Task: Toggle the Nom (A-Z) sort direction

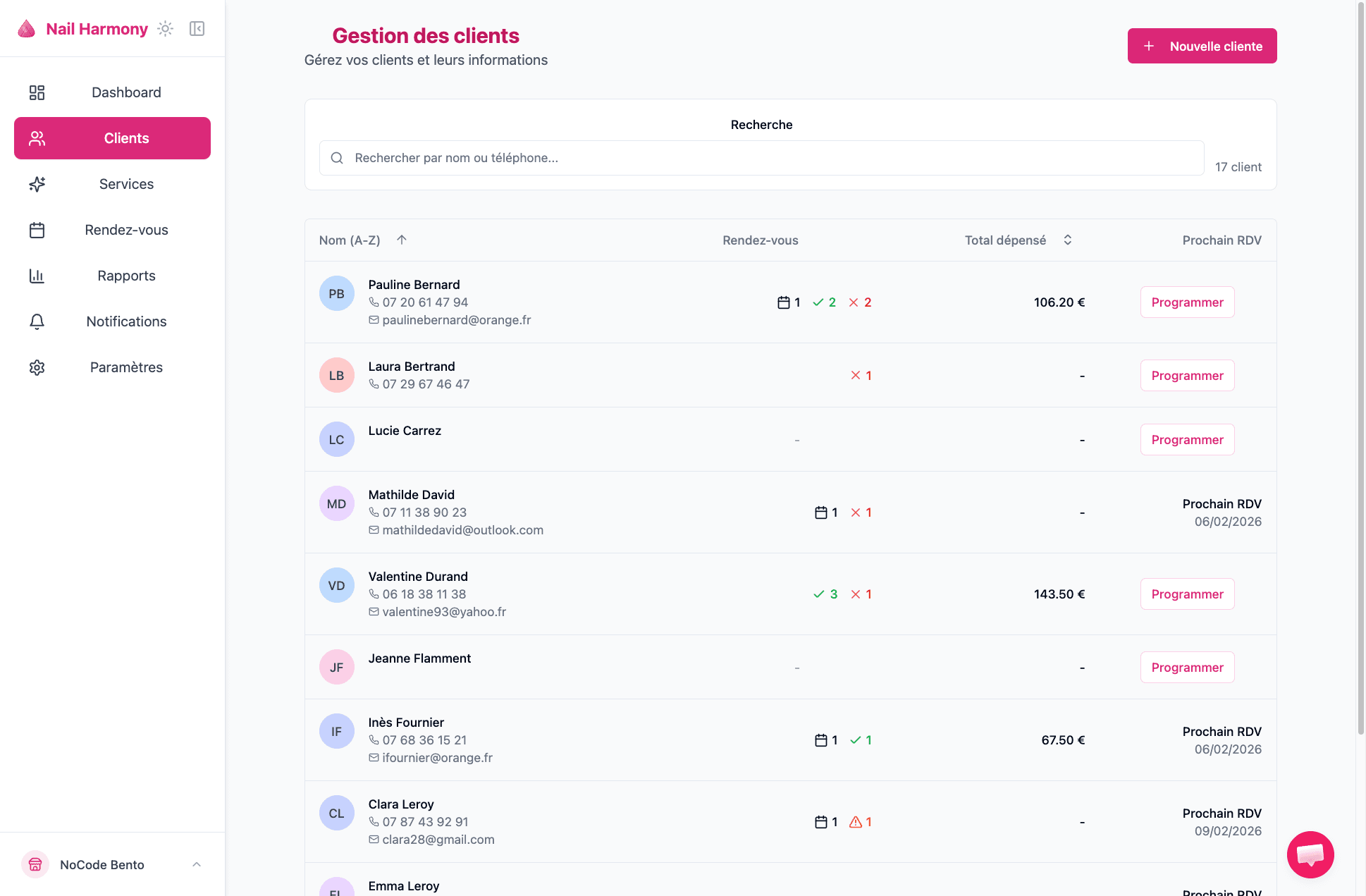Action: pos(401,240)
